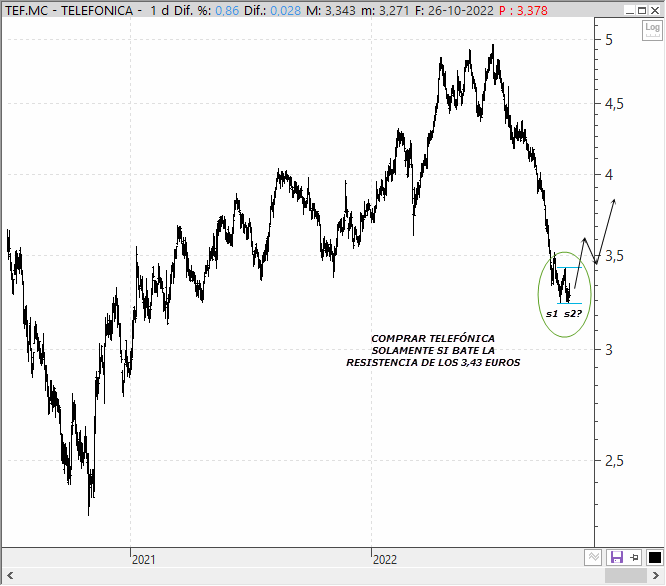Image resolution: width=666 pixels, height=586 pixels.
Task: Click the TEF.MC - TELEFONICA title text
Action: 69,11
